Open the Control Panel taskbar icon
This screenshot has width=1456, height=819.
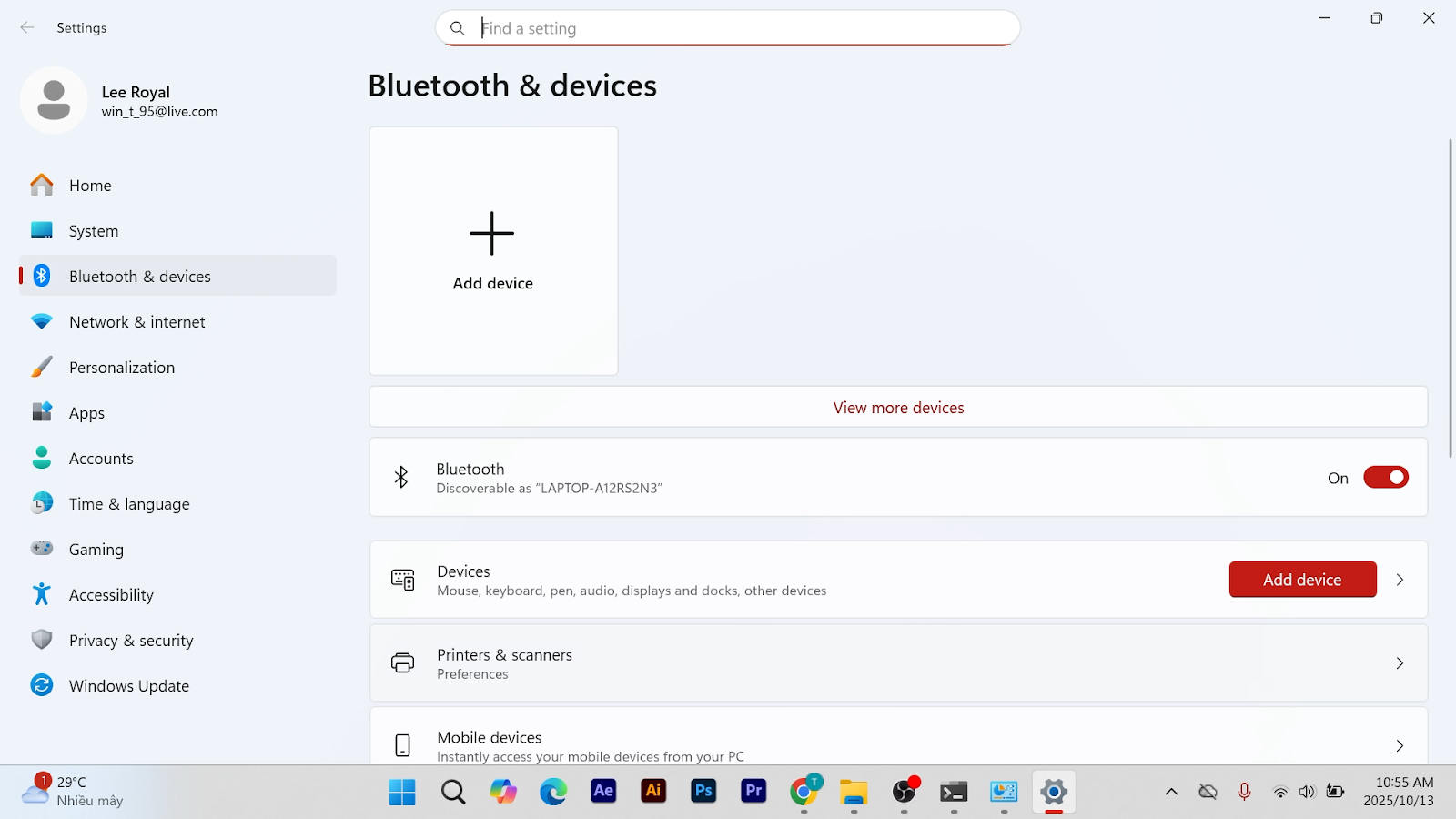[x=1004, y=793]
